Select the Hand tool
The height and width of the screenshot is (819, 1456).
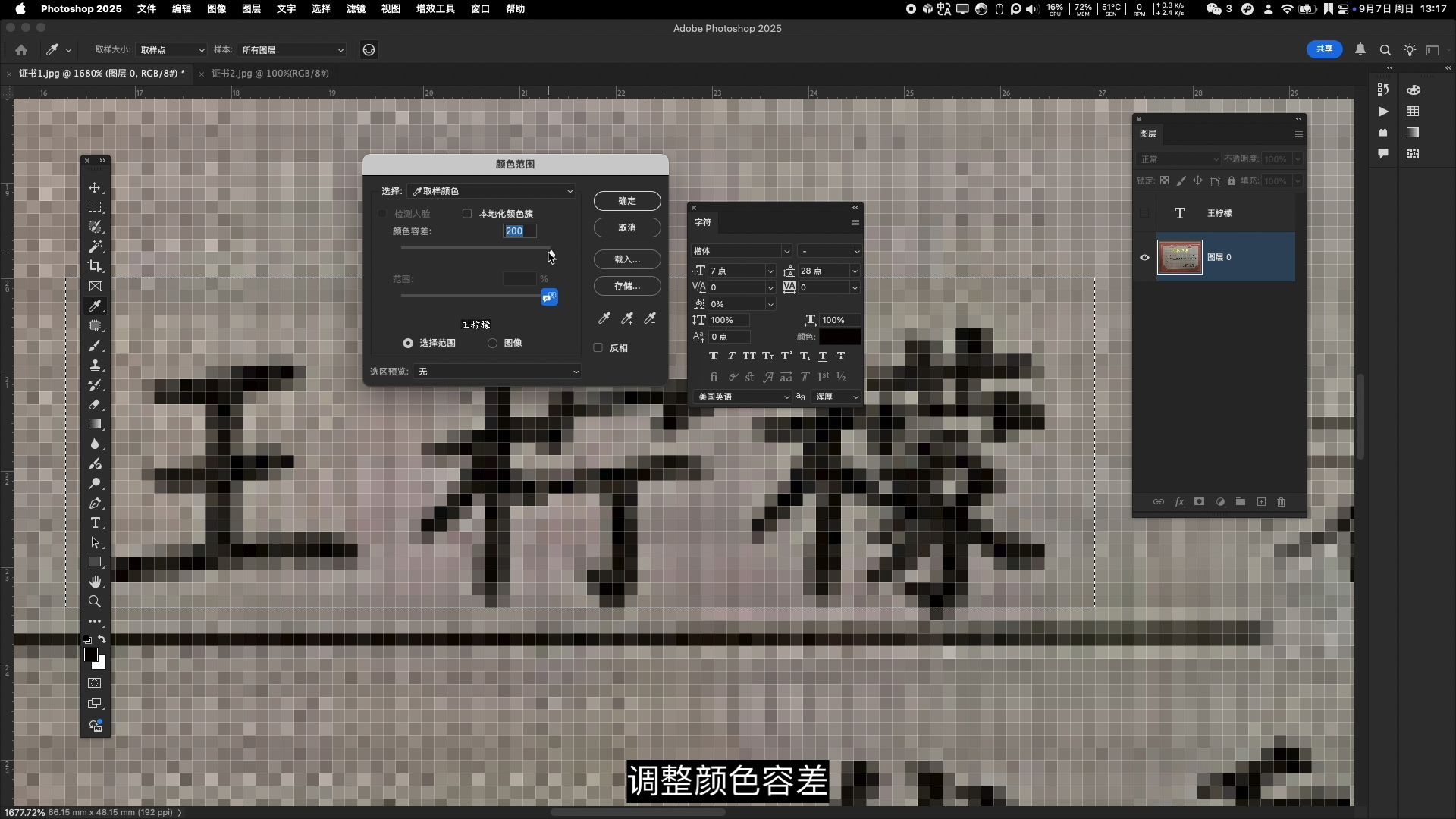[x=95, y=582]
